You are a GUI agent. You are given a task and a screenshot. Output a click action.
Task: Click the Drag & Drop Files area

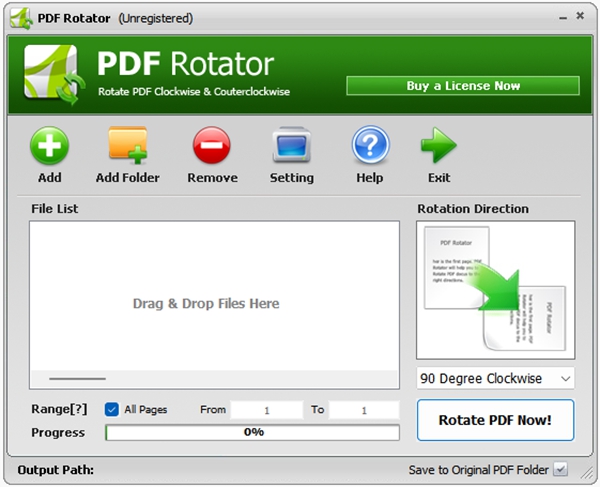[x=206, y=303]
